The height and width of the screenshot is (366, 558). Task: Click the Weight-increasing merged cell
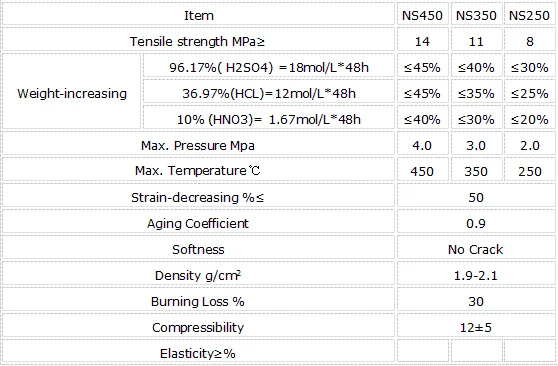[72, 93]
